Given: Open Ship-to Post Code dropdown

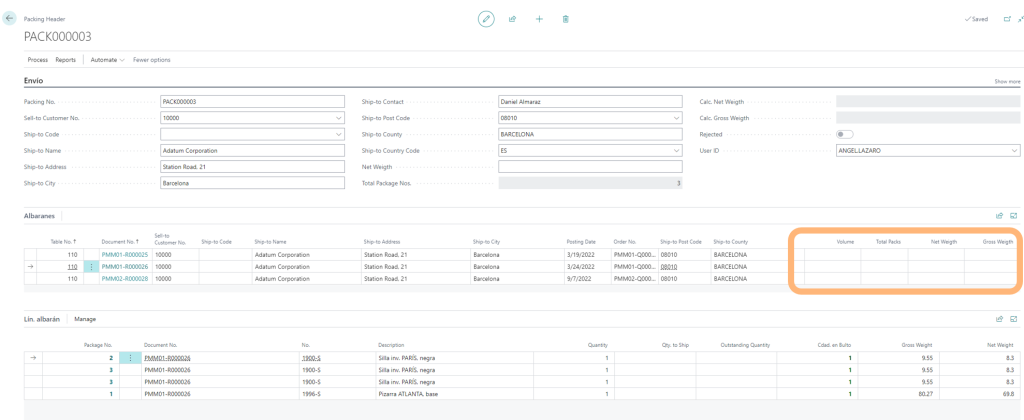Looking at the screenshot, I should click(677, 118).
